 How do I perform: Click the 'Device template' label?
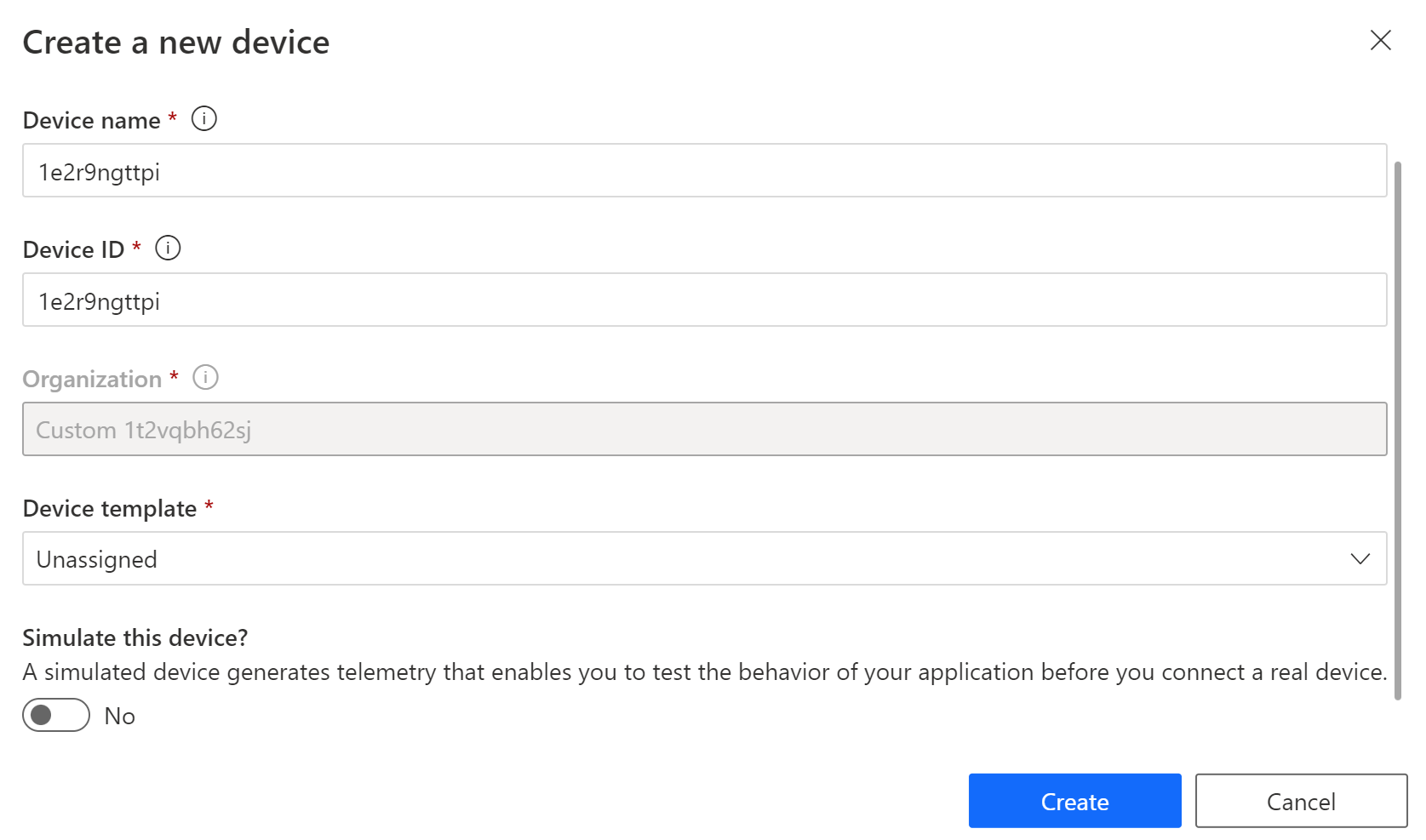pyautogui.click(x=110, y=508)
